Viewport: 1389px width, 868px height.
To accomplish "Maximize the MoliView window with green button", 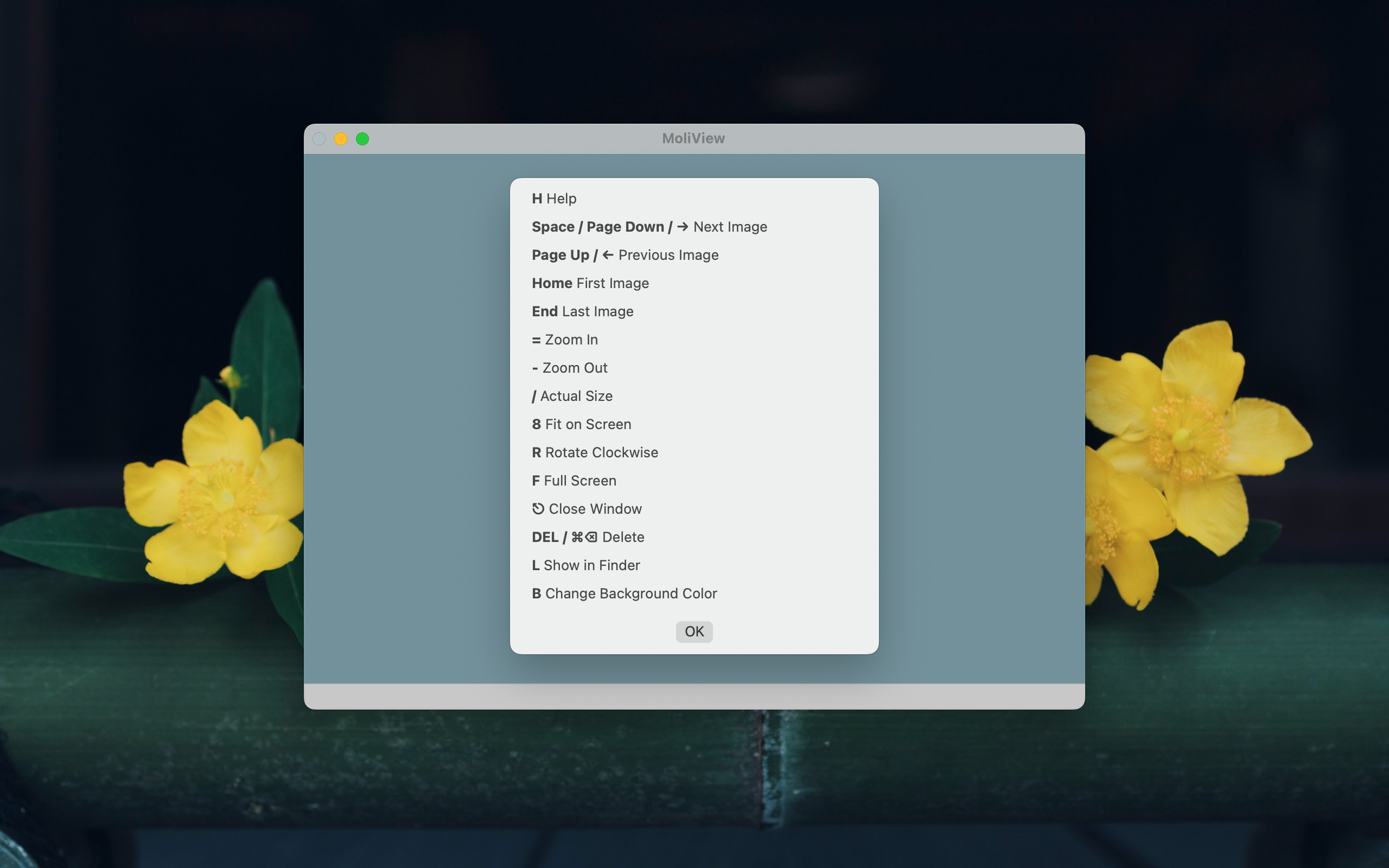I will [x=362, y=139].
